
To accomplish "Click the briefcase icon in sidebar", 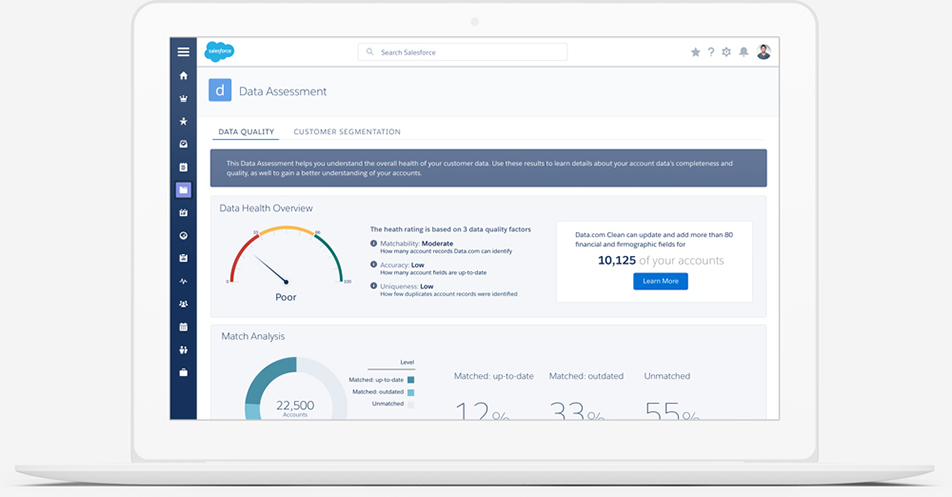I will (x=183, y=372).
